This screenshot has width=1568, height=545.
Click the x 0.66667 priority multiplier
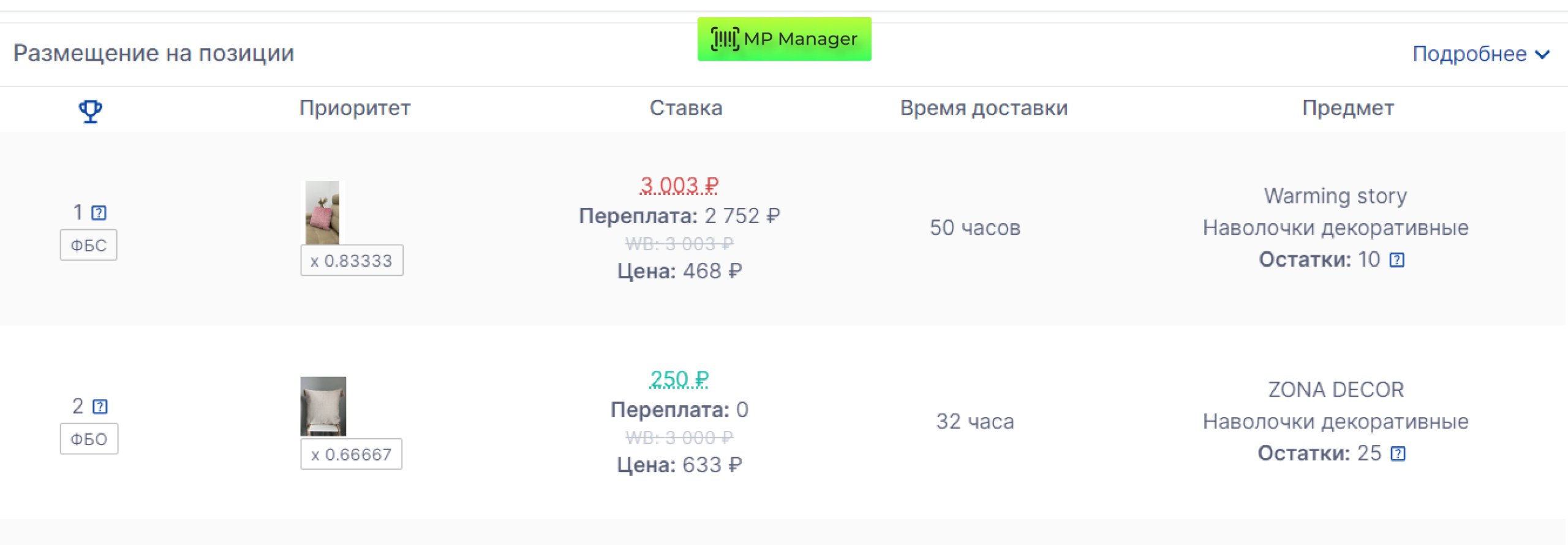tap(352, 454)
